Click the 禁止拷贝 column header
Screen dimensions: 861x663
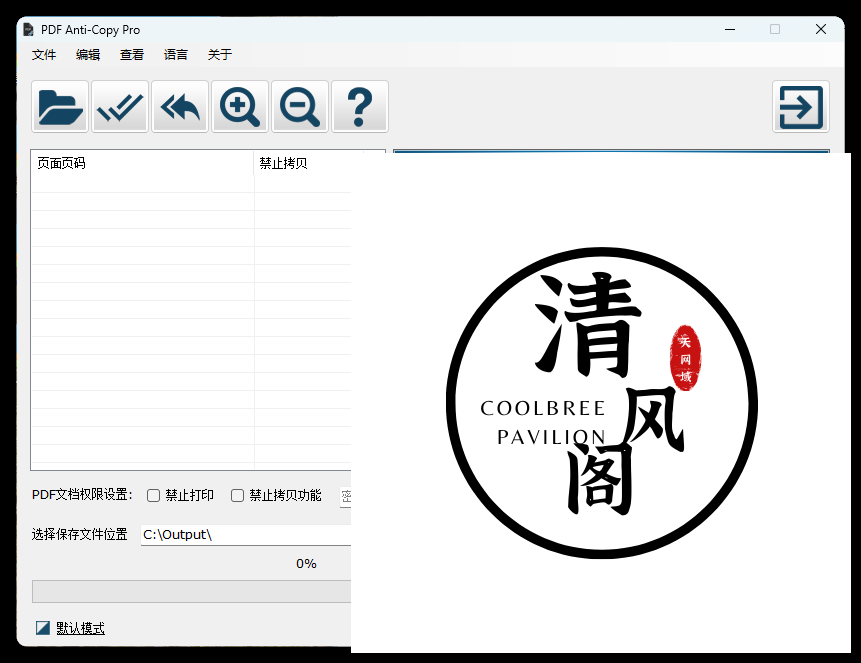(303, 163)
